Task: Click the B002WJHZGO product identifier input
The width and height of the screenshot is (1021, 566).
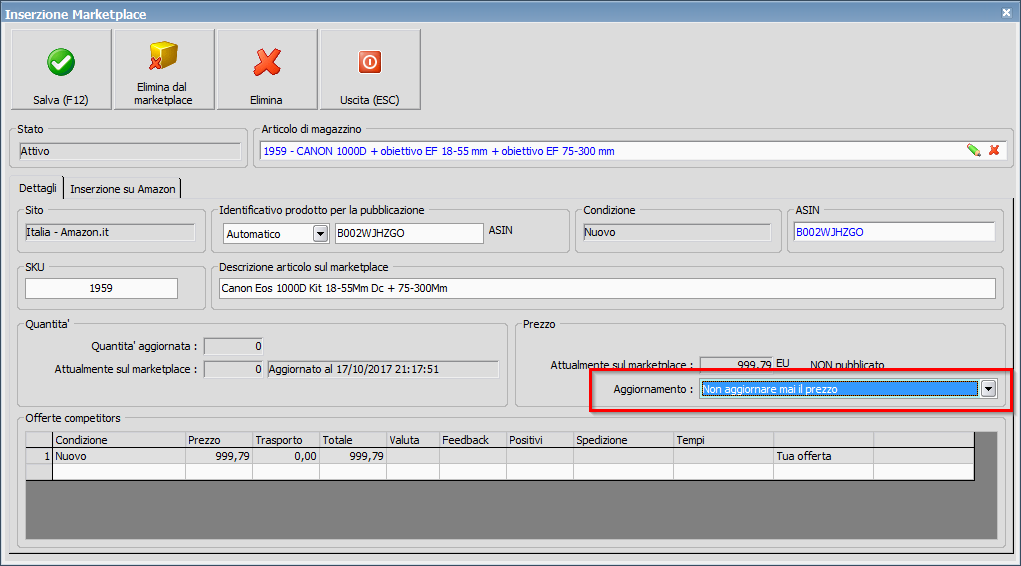Action: [409, 233]
